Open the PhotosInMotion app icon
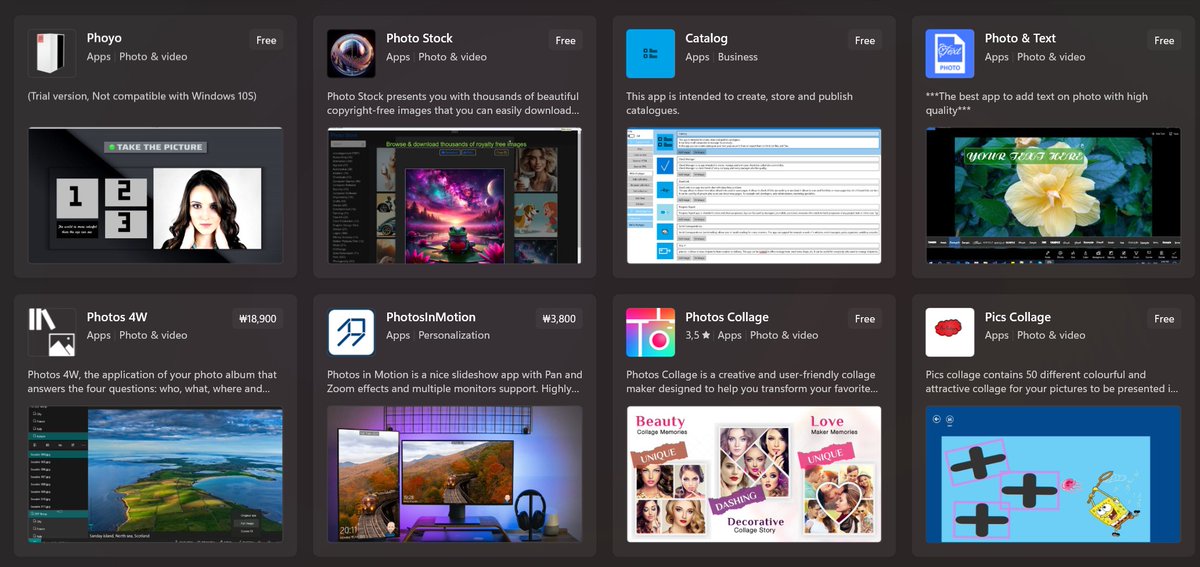The height and width of the screenshot is (567, 1200). pos(351,332)
